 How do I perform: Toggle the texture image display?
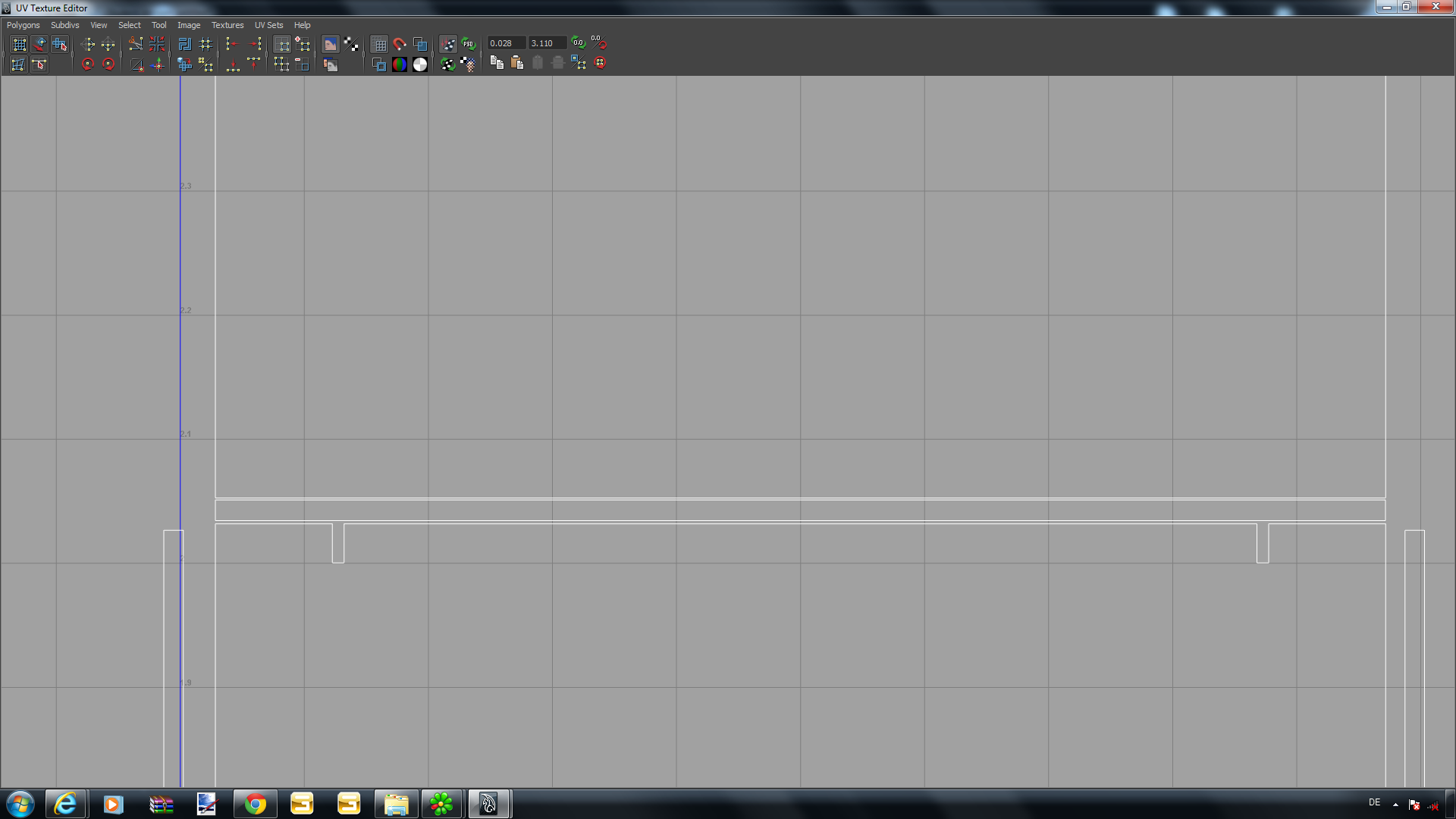pyautogui.click(x=330, y=44)
